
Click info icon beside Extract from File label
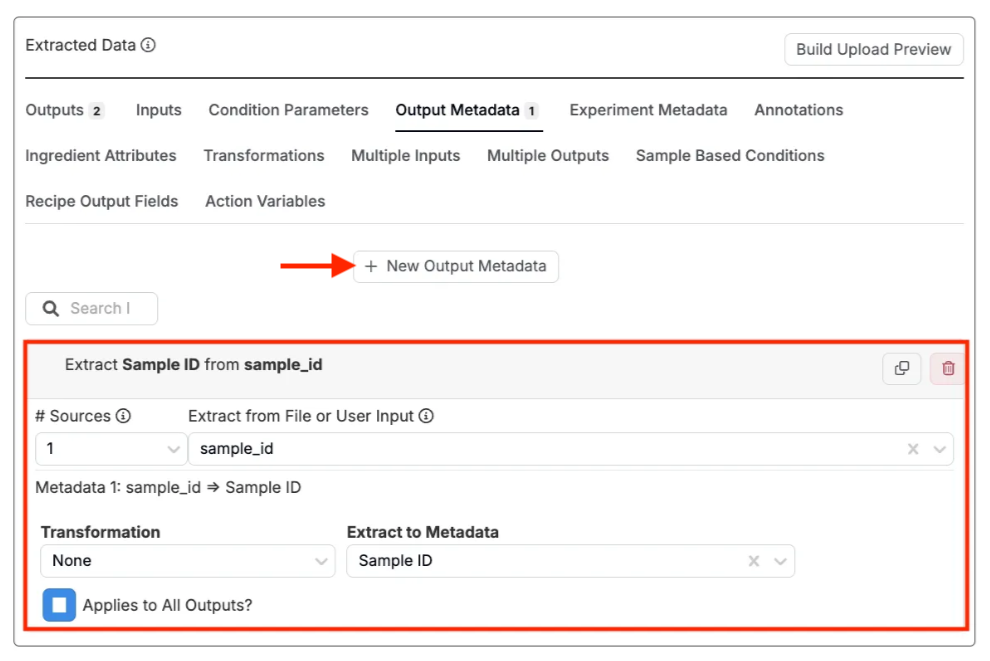tap(426, 416)
